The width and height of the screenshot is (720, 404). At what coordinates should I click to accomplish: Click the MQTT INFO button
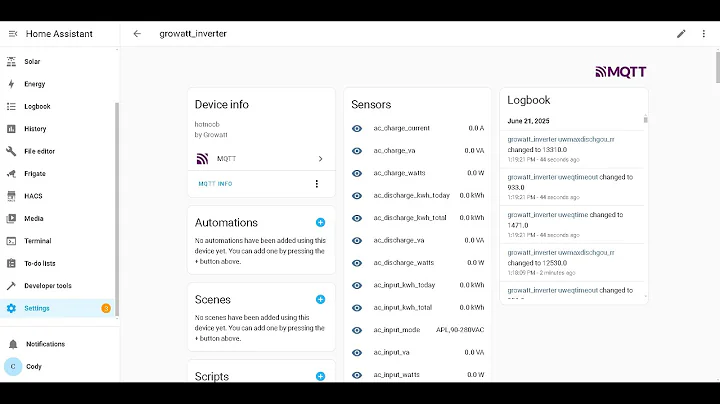click(x=215, y=184)
